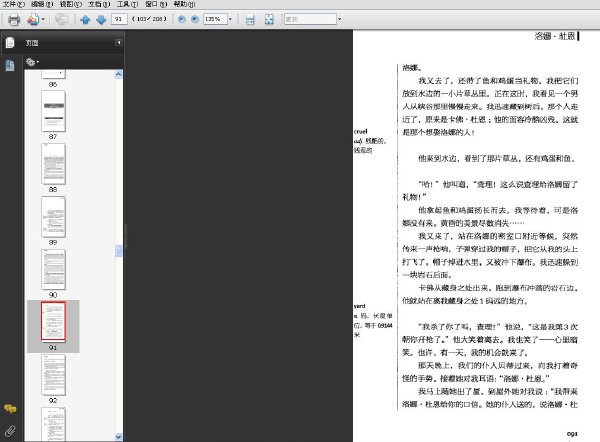Screen dimensions: 600x442
Task: Open the second navigation pane icon in sidebar
Action: pos(10,65)
